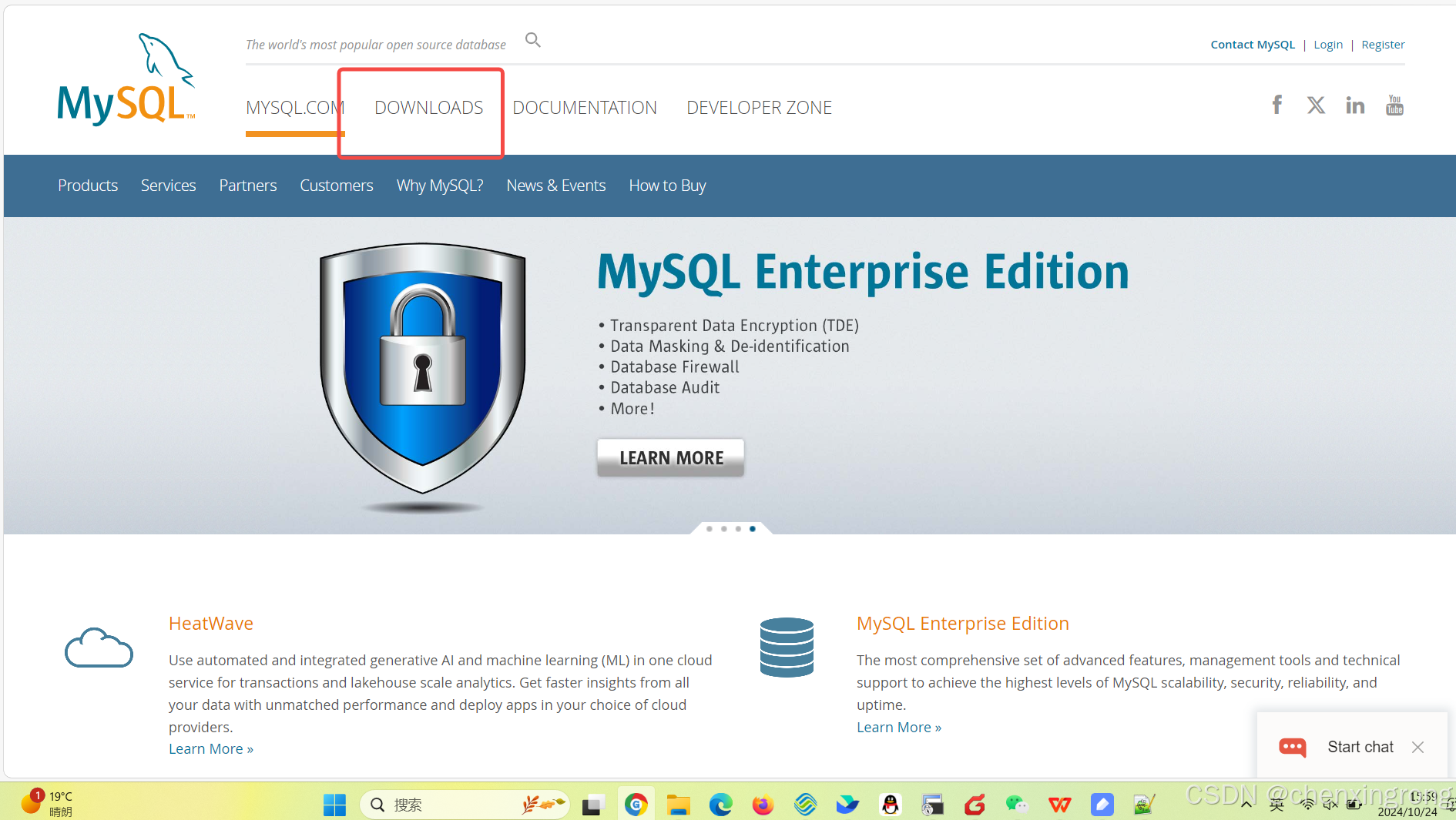Click the Enterprise Edition database stack icon
Screen dimensions: 1456x820
(x=787, y=648)
